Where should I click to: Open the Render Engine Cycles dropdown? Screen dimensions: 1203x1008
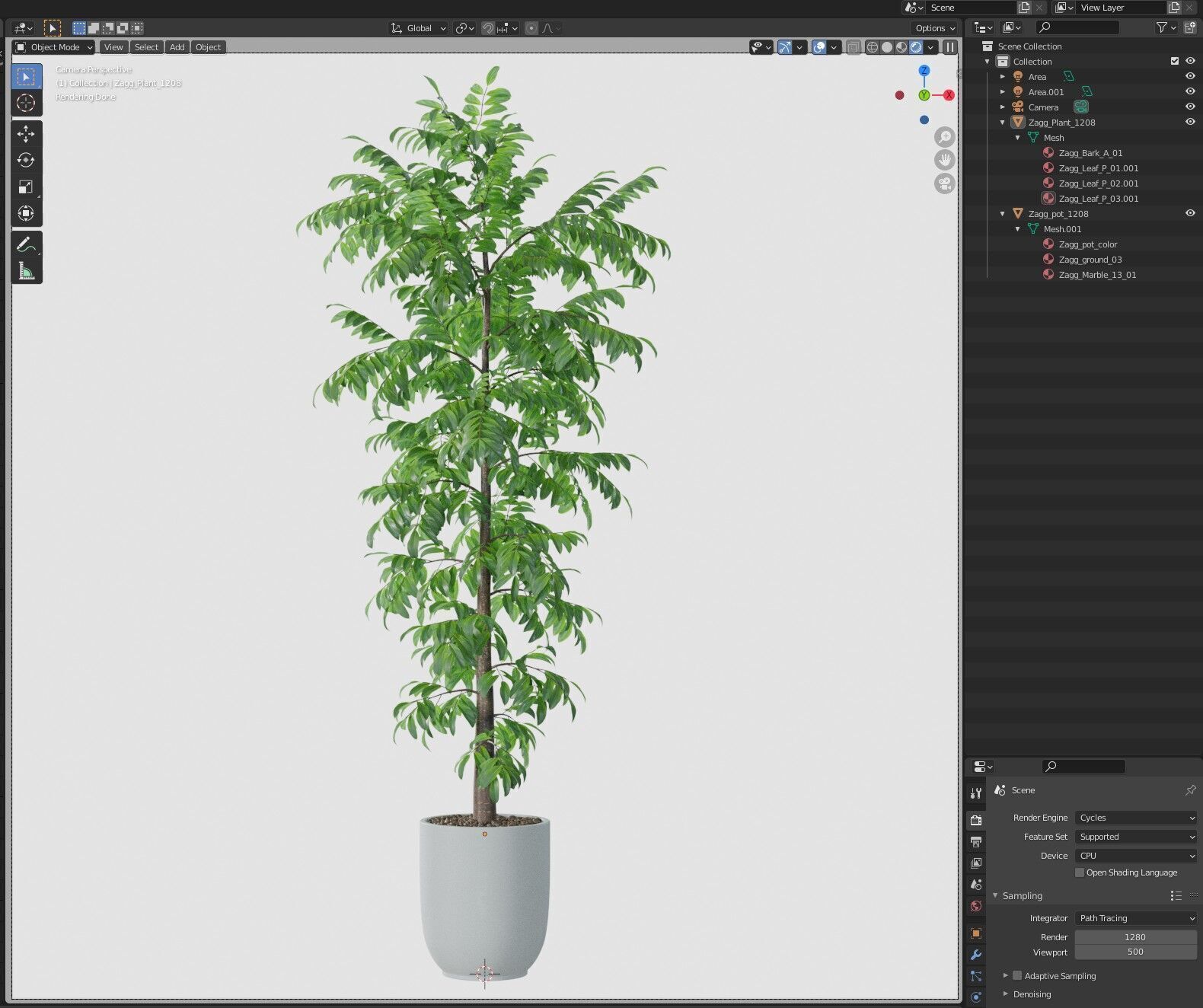click(1136, 818)
